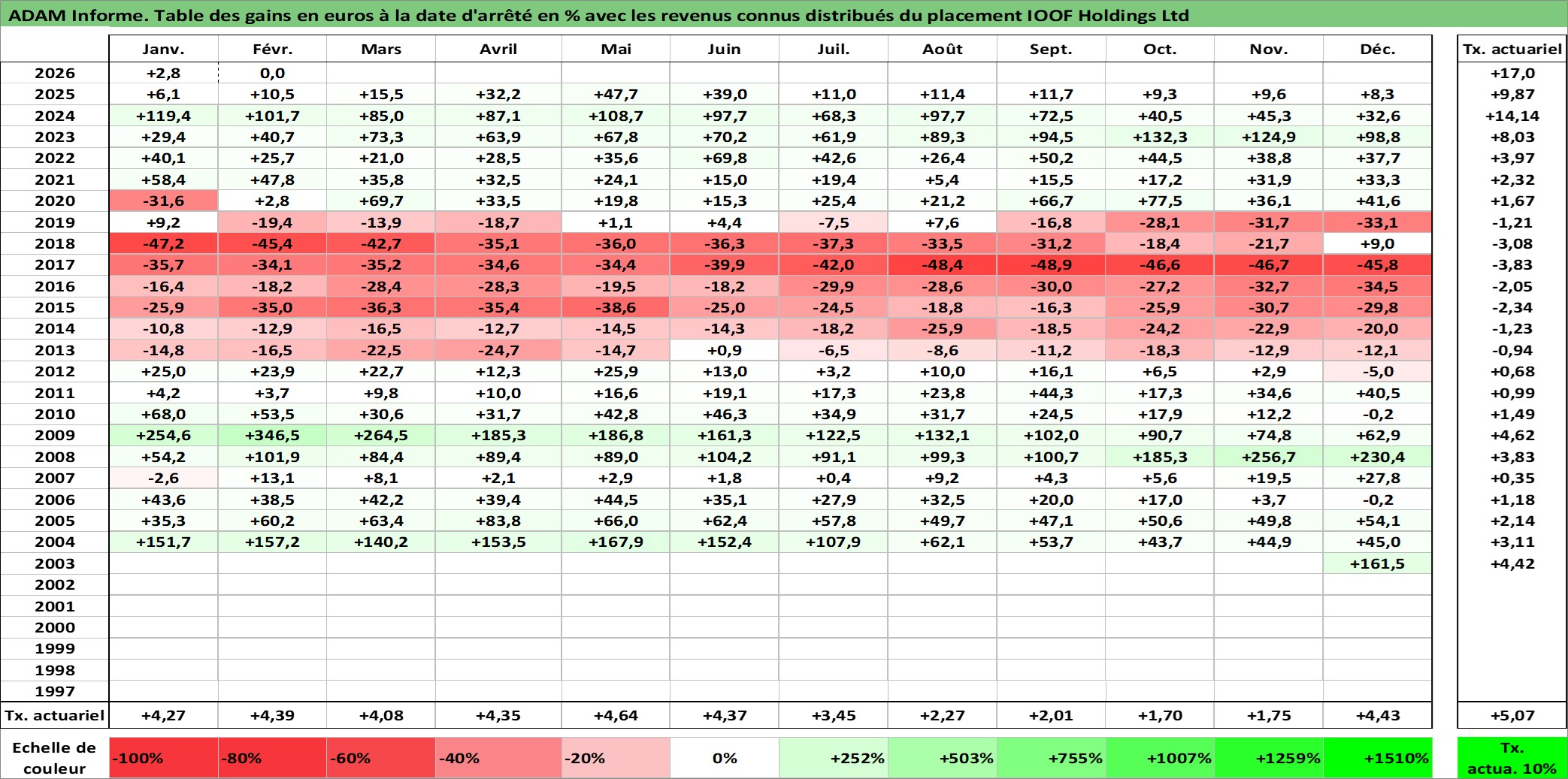Image resolution: width=1568 pixels, height=779 pixels.
Task: Click the ADAM Informe title bar text
Action: point(598,15)
